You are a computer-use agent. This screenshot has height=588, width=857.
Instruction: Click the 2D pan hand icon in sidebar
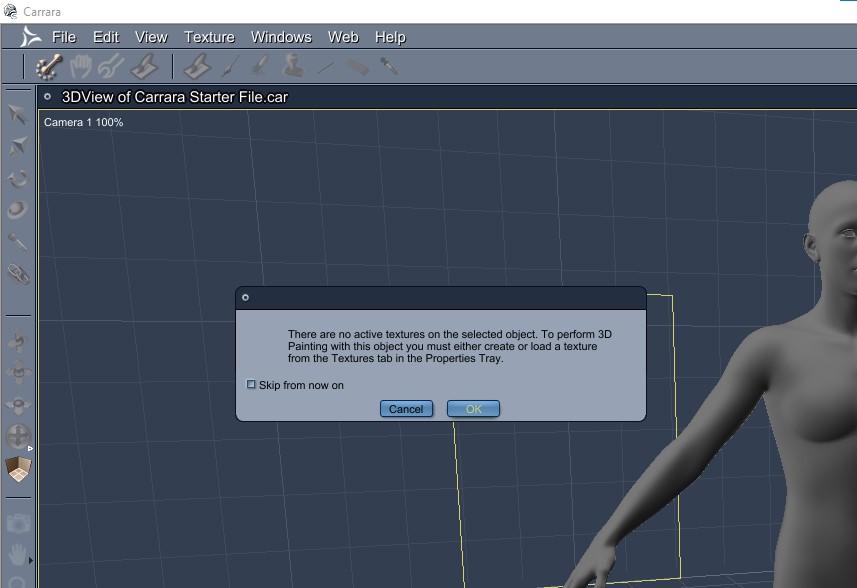pos(17,555)
